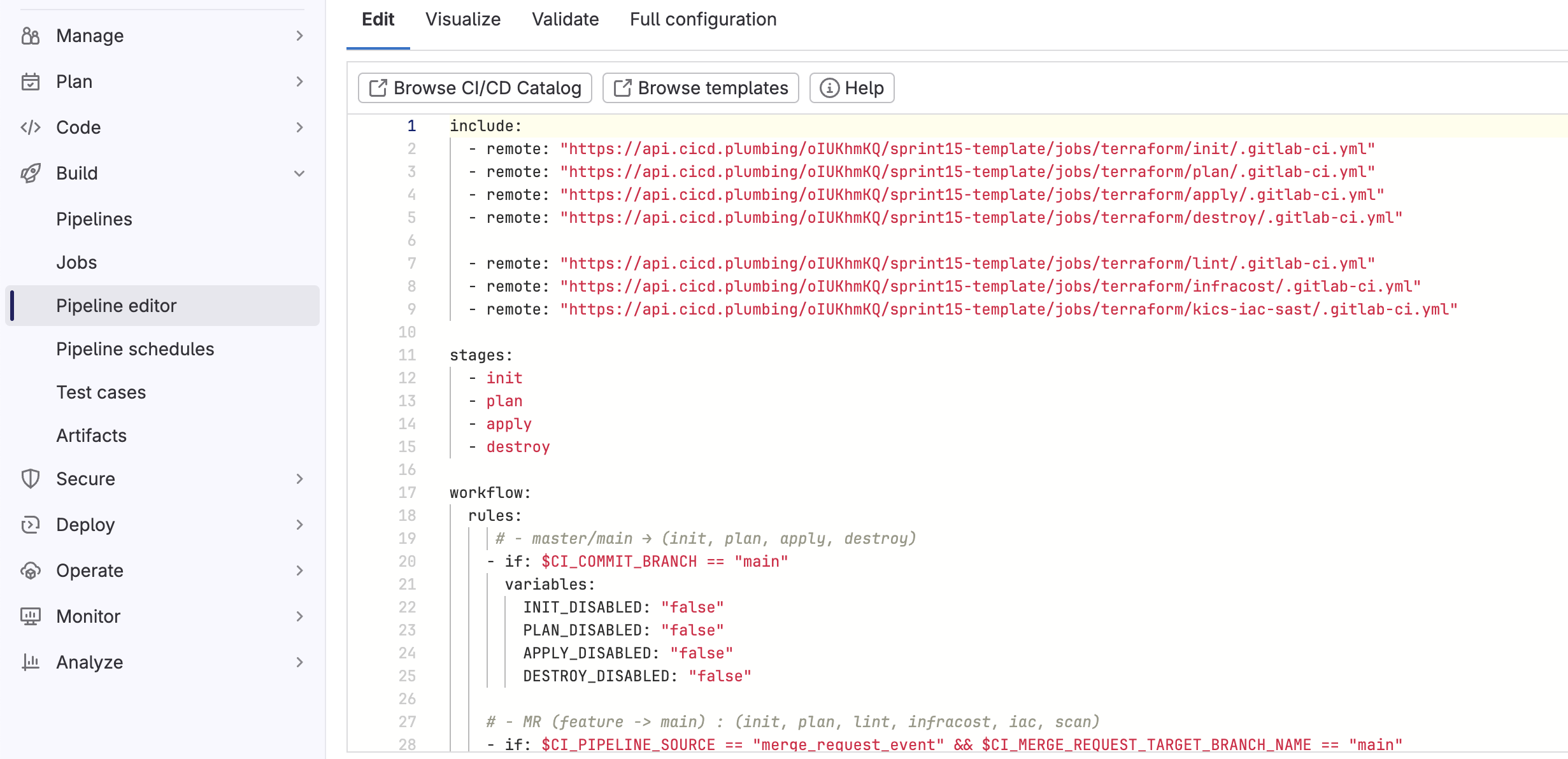Switch to the Visualize tab

tap(463, 19)
